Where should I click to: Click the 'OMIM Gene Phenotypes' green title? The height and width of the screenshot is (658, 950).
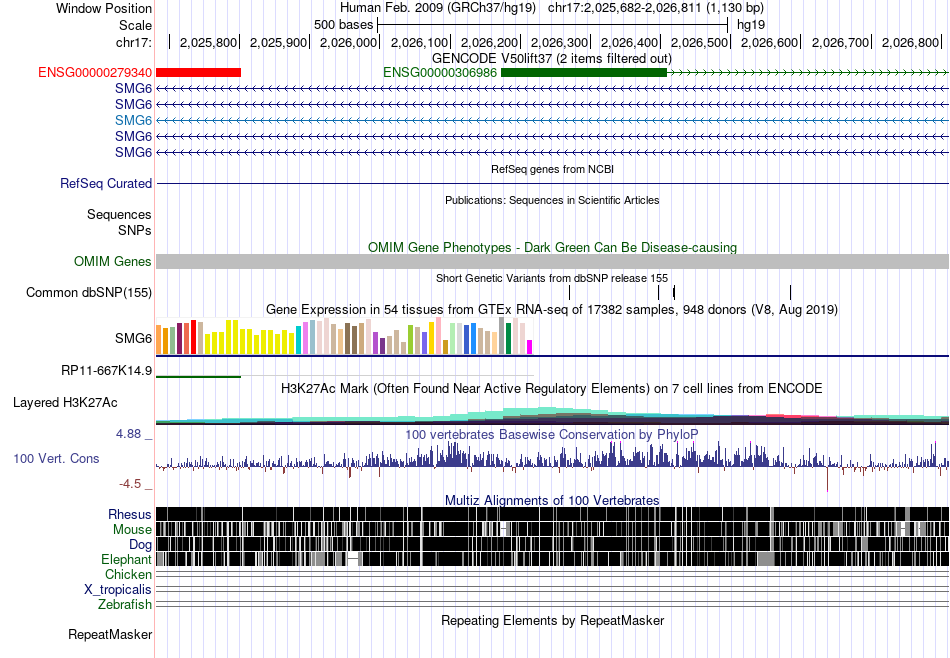(x=553, y=248)
